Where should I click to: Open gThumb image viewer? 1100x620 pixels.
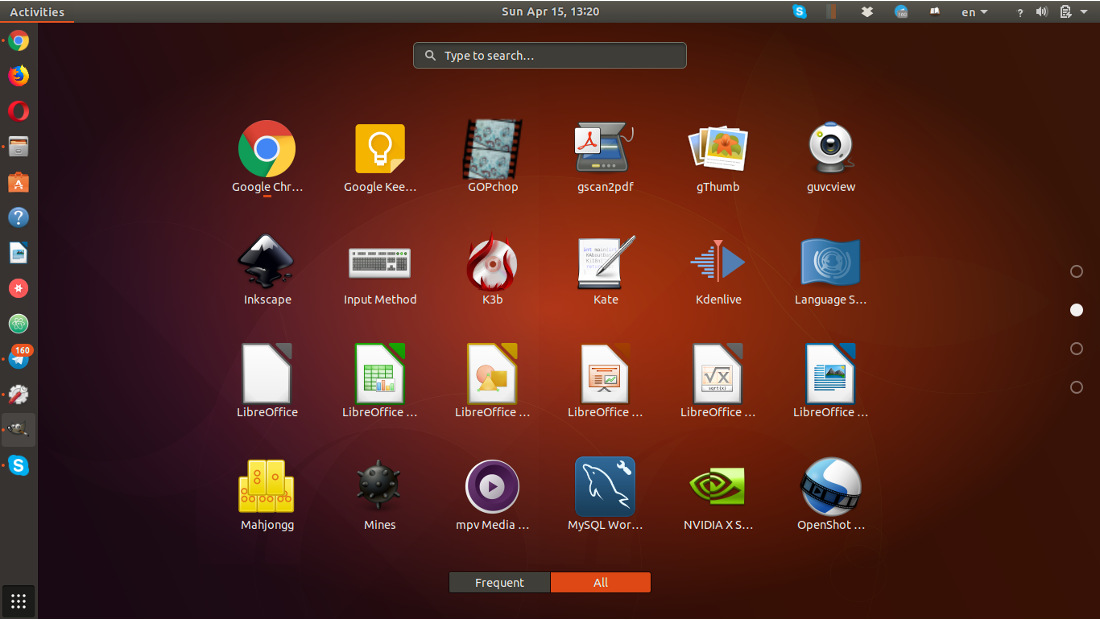(718, 149)
